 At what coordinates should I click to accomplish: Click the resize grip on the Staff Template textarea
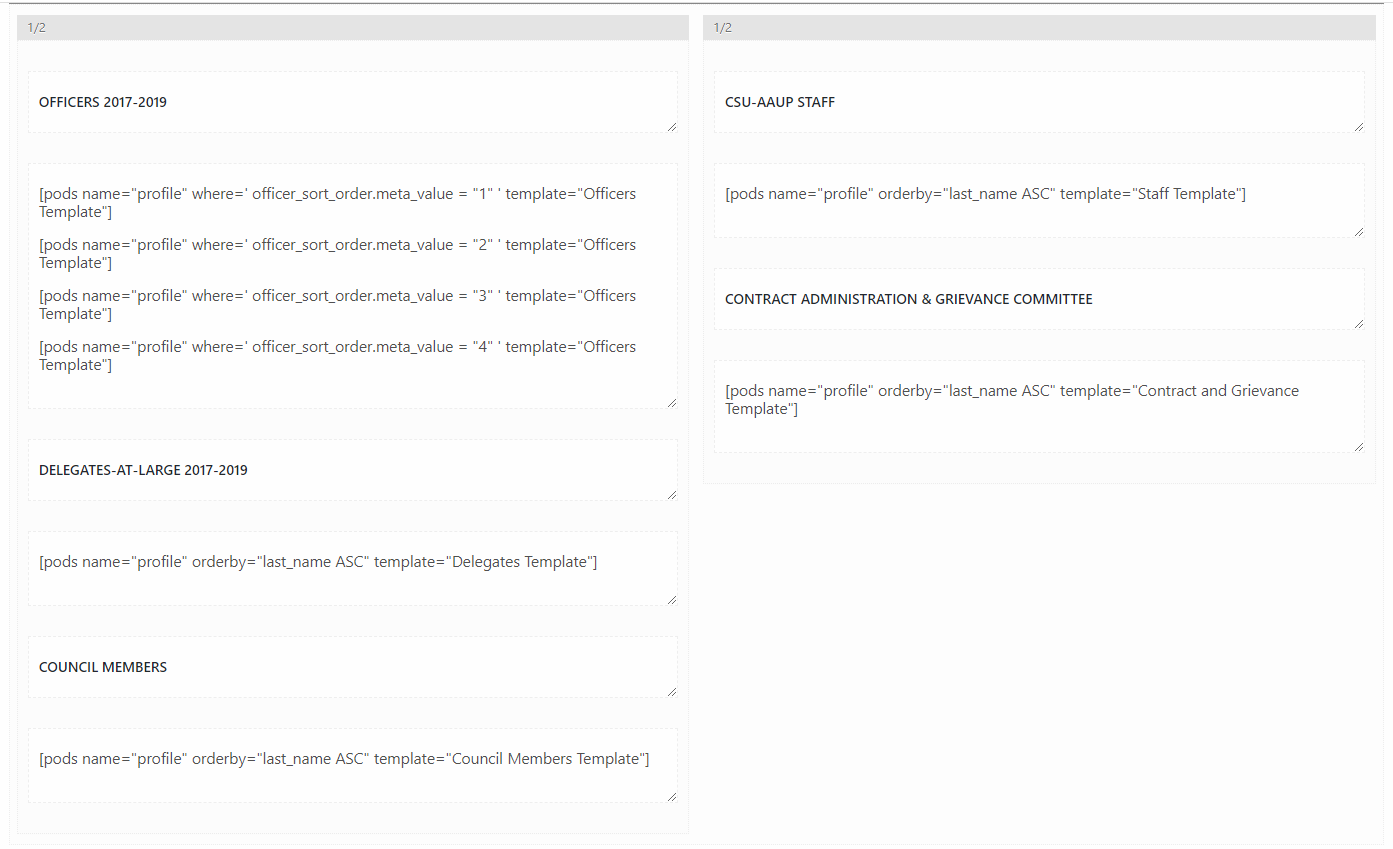click(x=1360, y=231)
